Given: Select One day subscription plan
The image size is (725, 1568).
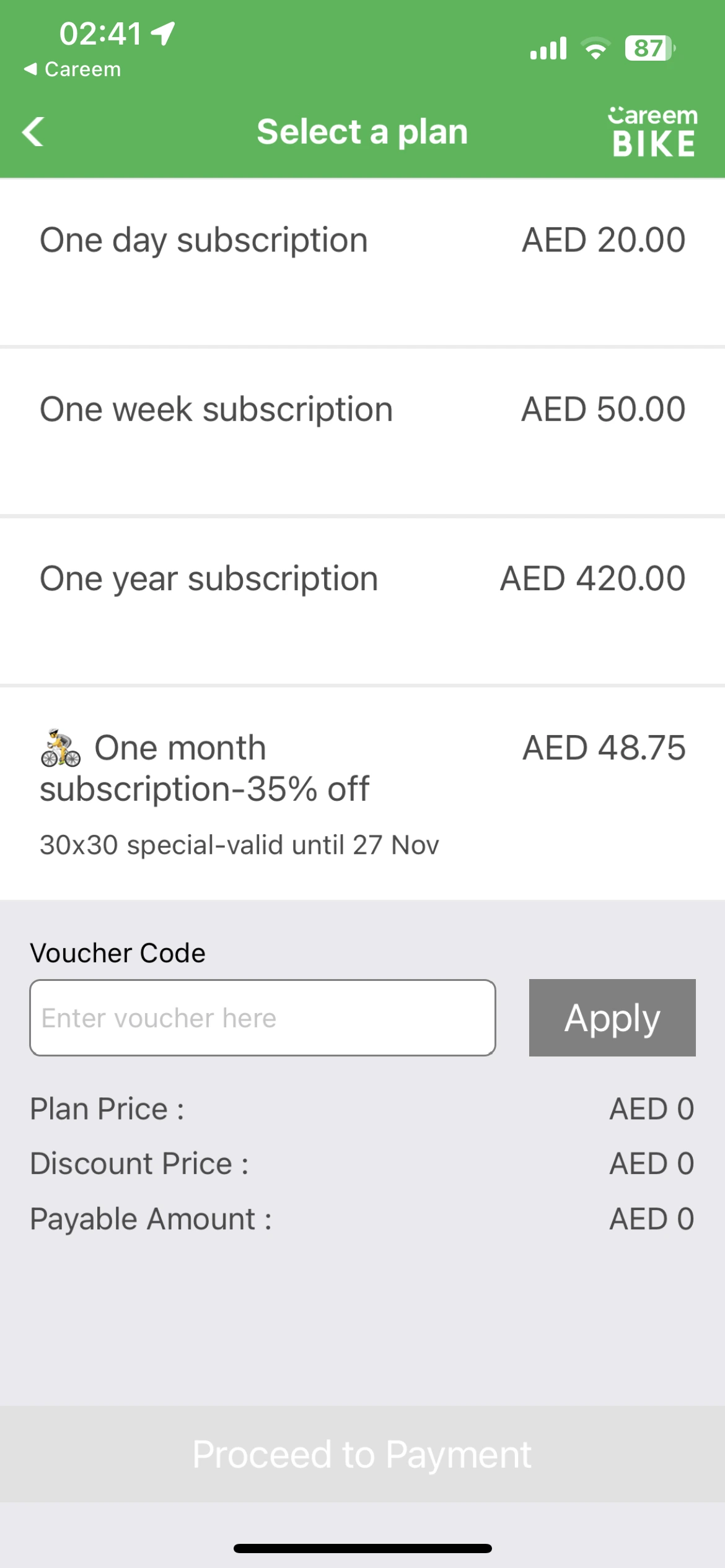Looking at the screenshot, I should (x=362, y=262).
